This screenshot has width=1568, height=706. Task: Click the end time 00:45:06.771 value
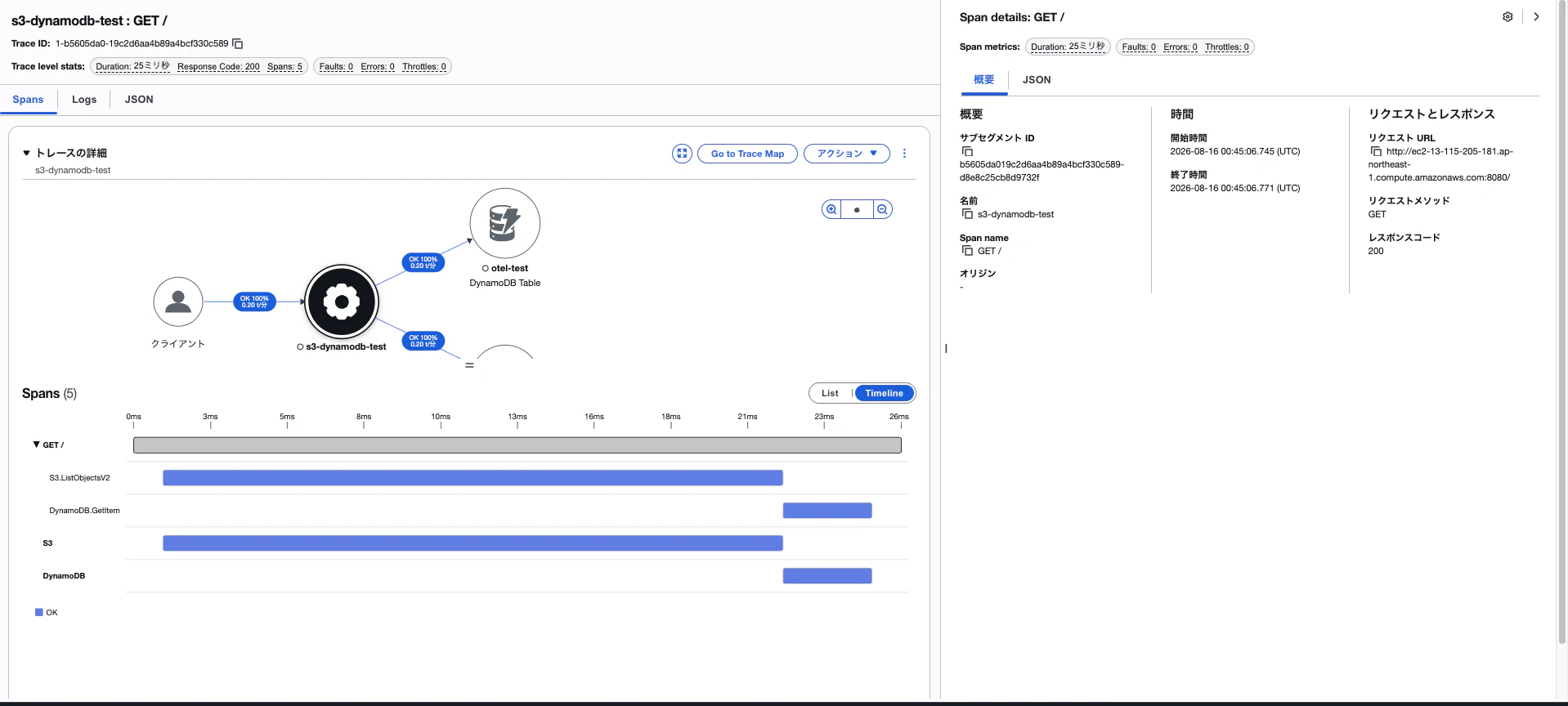[x=1234, y=188]
